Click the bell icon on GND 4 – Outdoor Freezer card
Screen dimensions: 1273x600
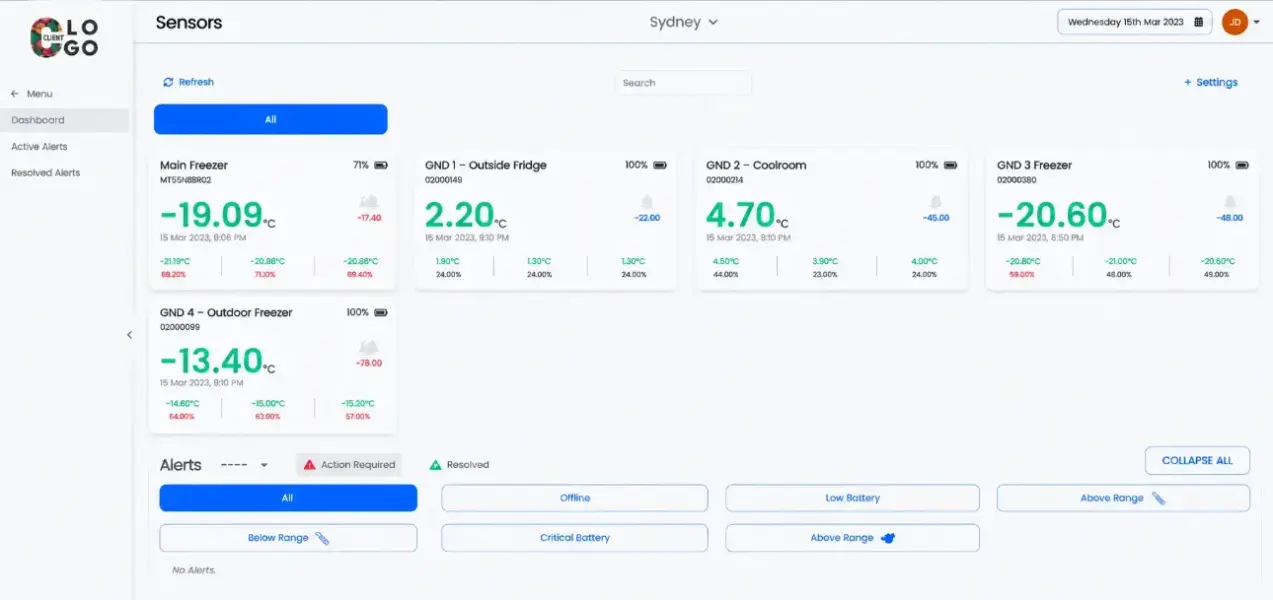[x=369, y=347]
